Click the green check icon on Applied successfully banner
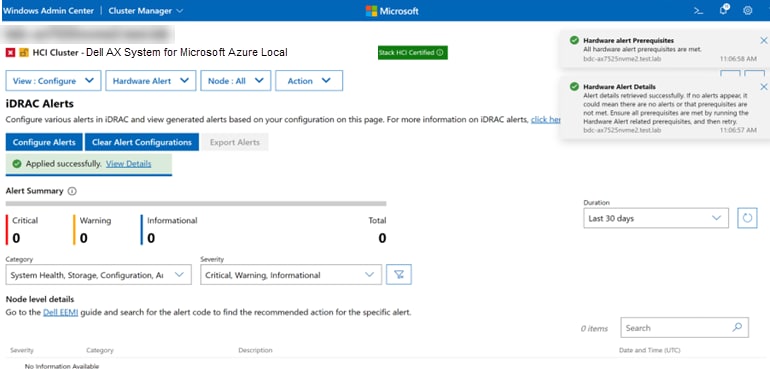This screenshot has width=770, height=369. 17,164
